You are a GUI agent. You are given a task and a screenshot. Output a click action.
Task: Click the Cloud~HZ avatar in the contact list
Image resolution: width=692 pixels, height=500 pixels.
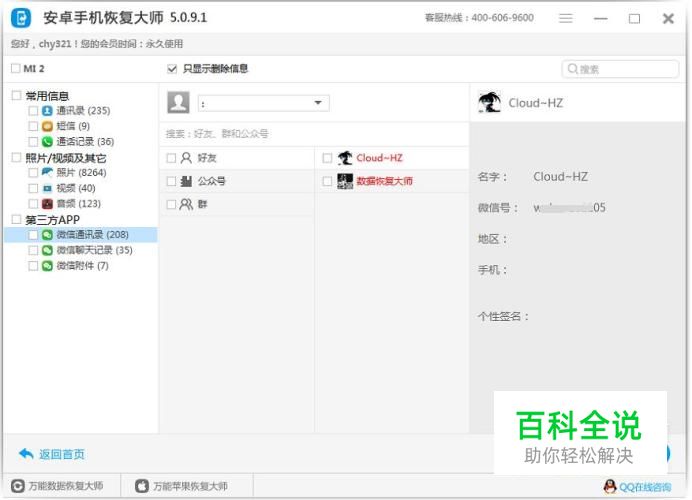(x=345, y=158)
